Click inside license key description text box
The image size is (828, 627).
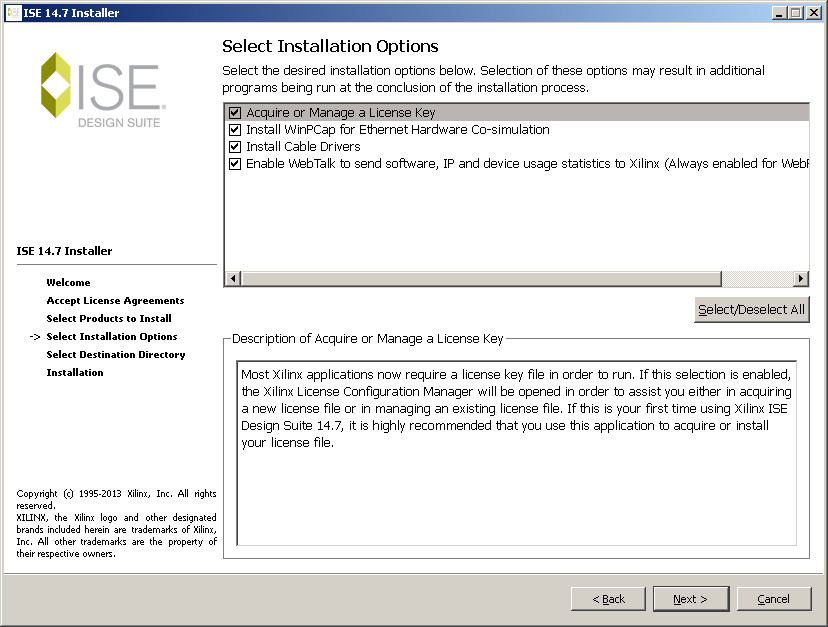coord(516,453)
